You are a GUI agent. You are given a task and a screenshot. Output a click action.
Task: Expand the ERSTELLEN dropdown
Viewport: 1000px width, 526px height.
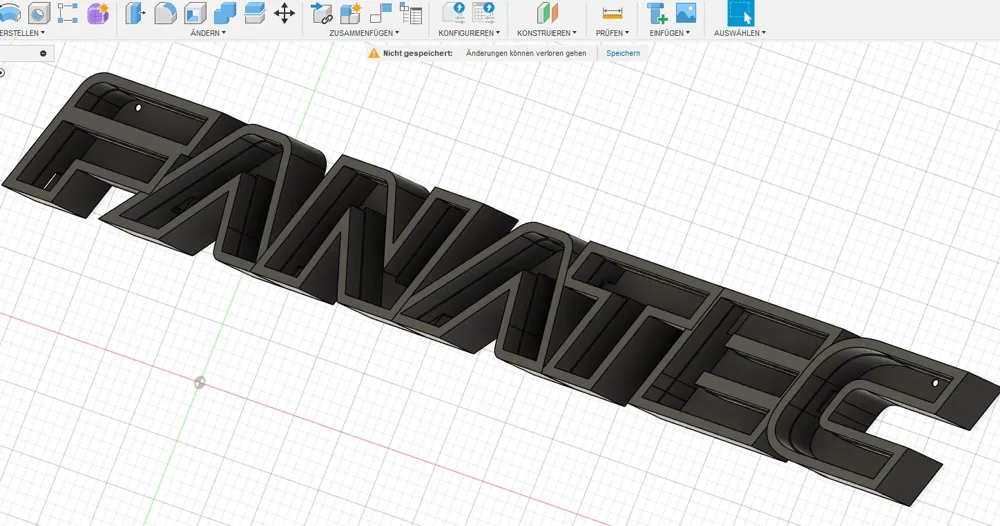[22, 33]
